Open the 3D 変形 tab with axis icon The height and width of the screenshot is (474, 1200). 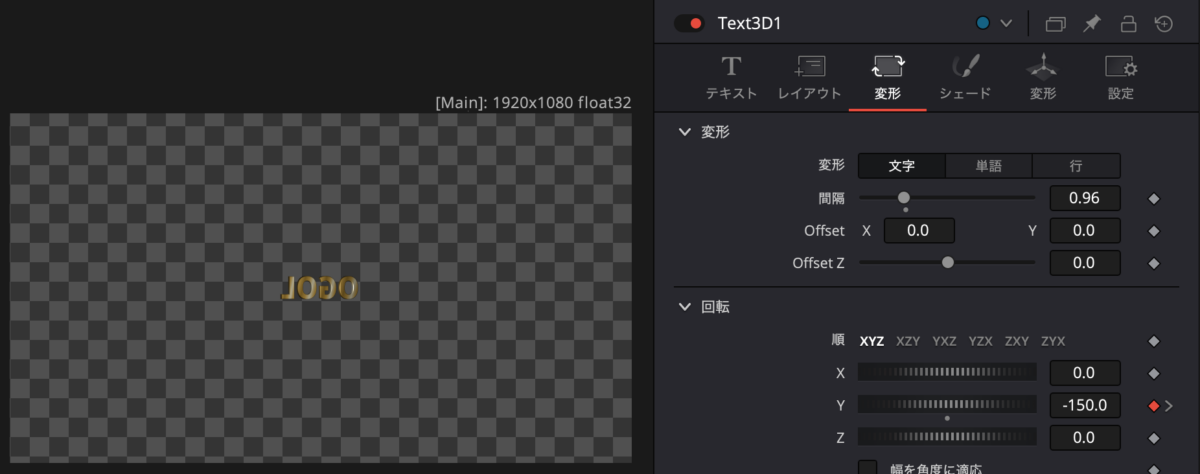click(x=1043, y=78)
